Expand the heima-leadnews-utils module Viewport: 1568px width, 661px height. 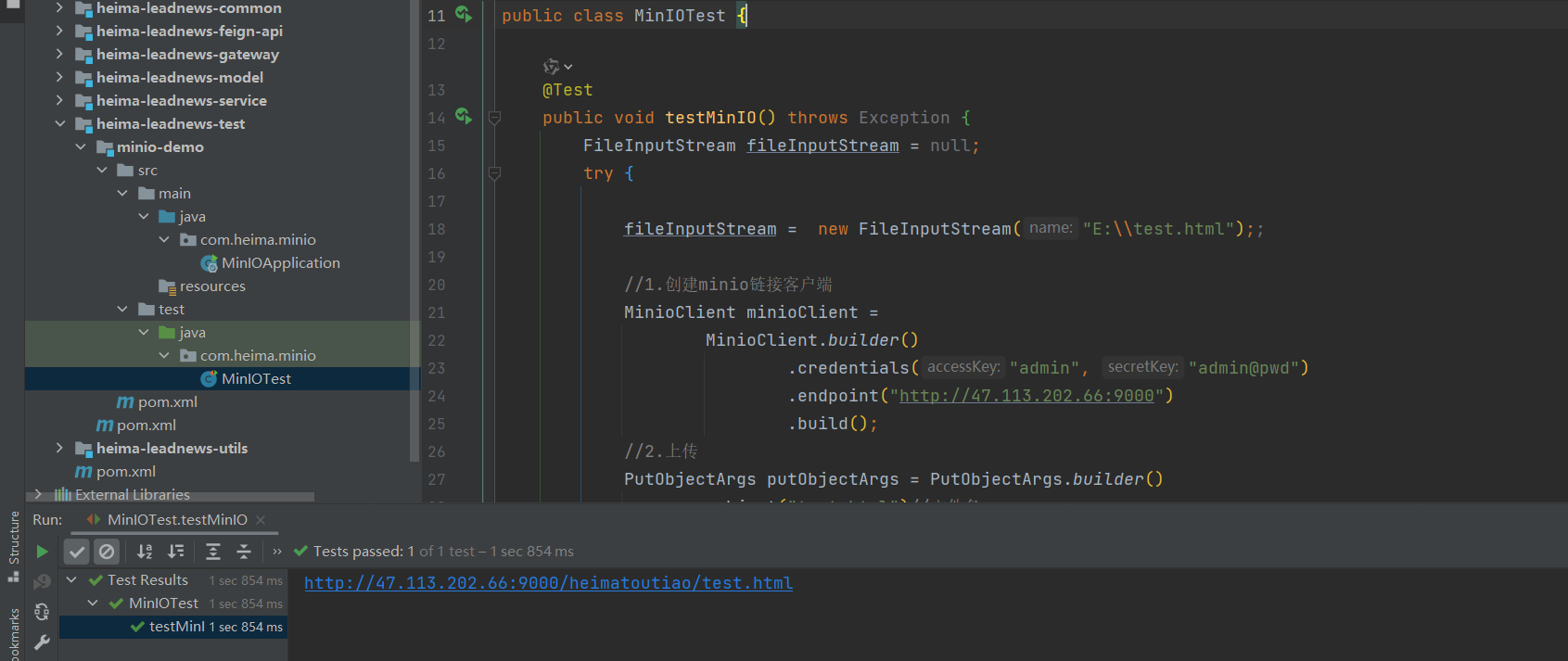(x=60, y=448)
